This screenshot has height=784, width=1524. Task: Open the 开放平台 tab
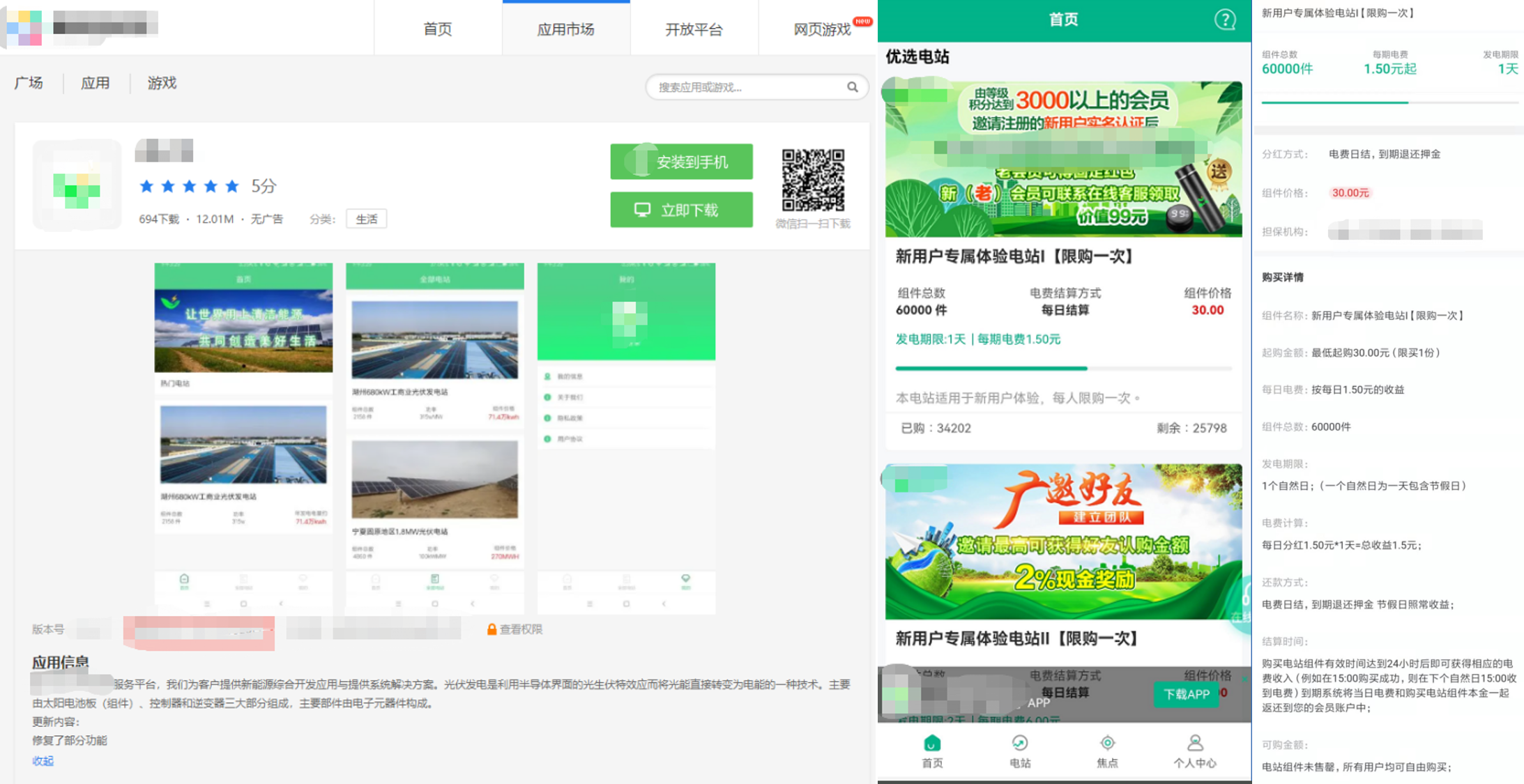(694, 29)
